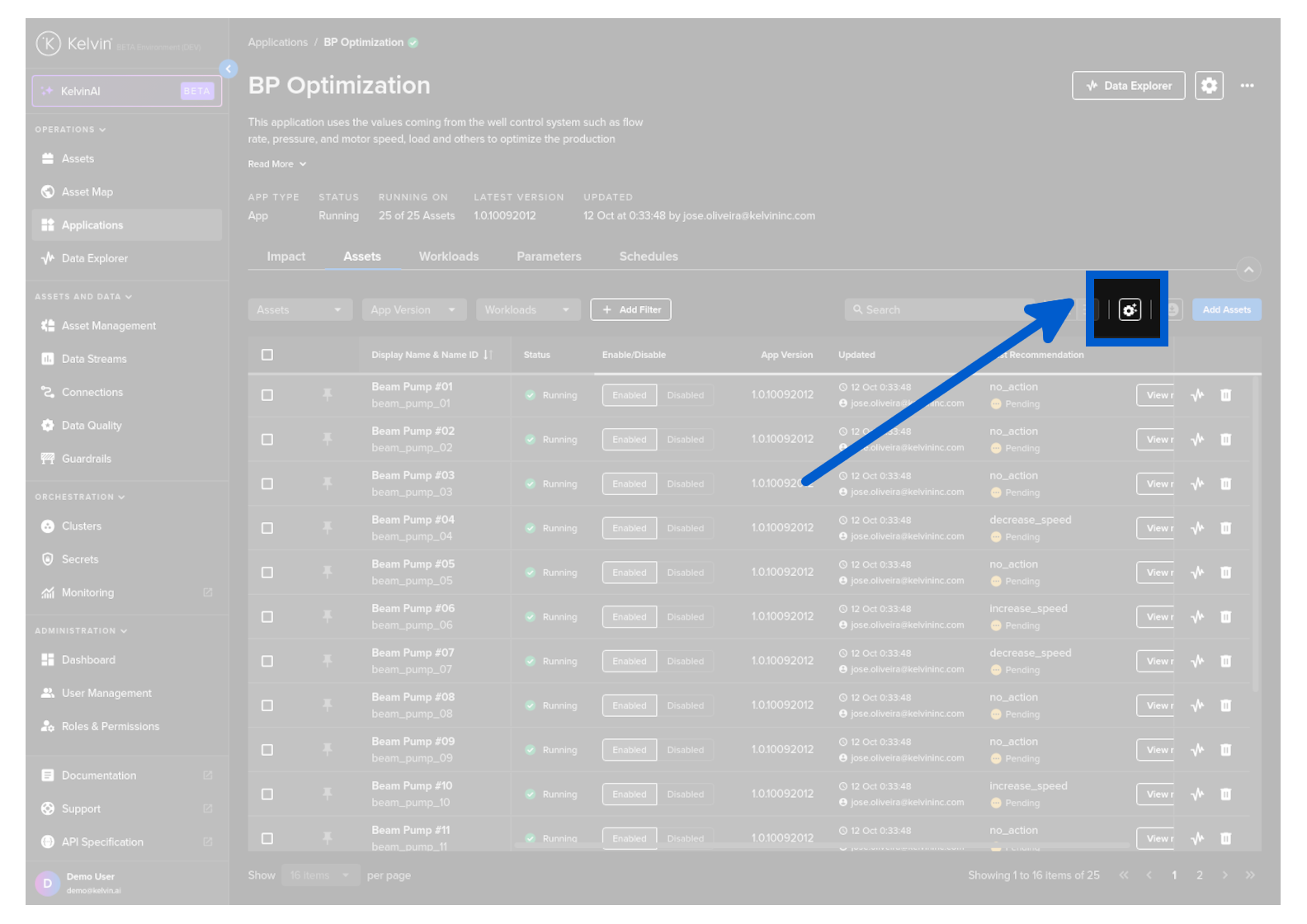This screenshot has height=924, width=1307.
Task: Switch to the Impact tab
Action: point(285,257)
